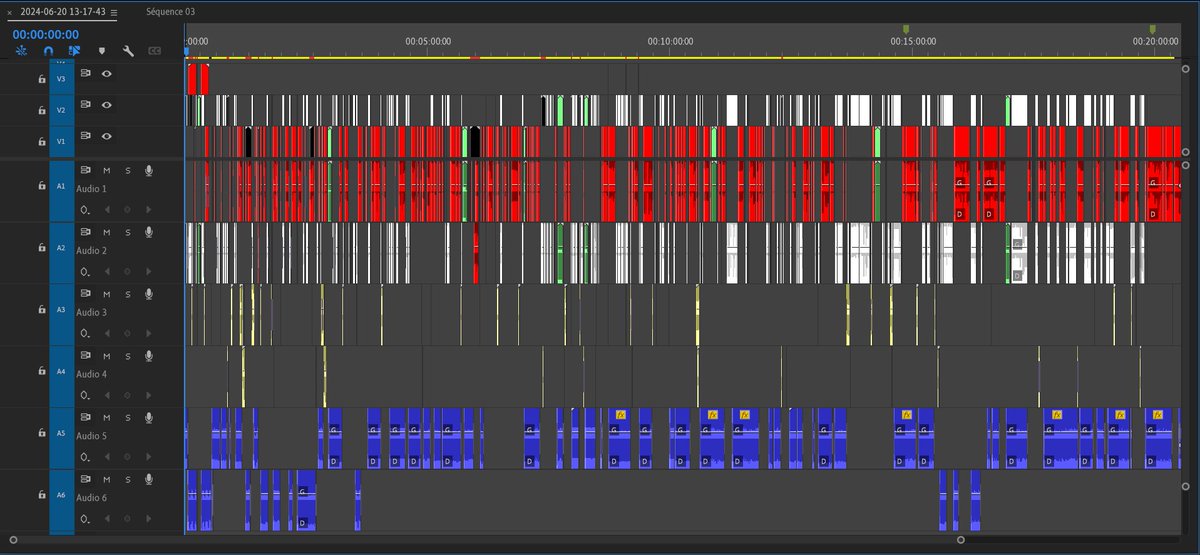The width and height of the screenshot is (1200, 555).
Task: Open Show Keyframes menu on Audio 2
Action: [85, 271]
